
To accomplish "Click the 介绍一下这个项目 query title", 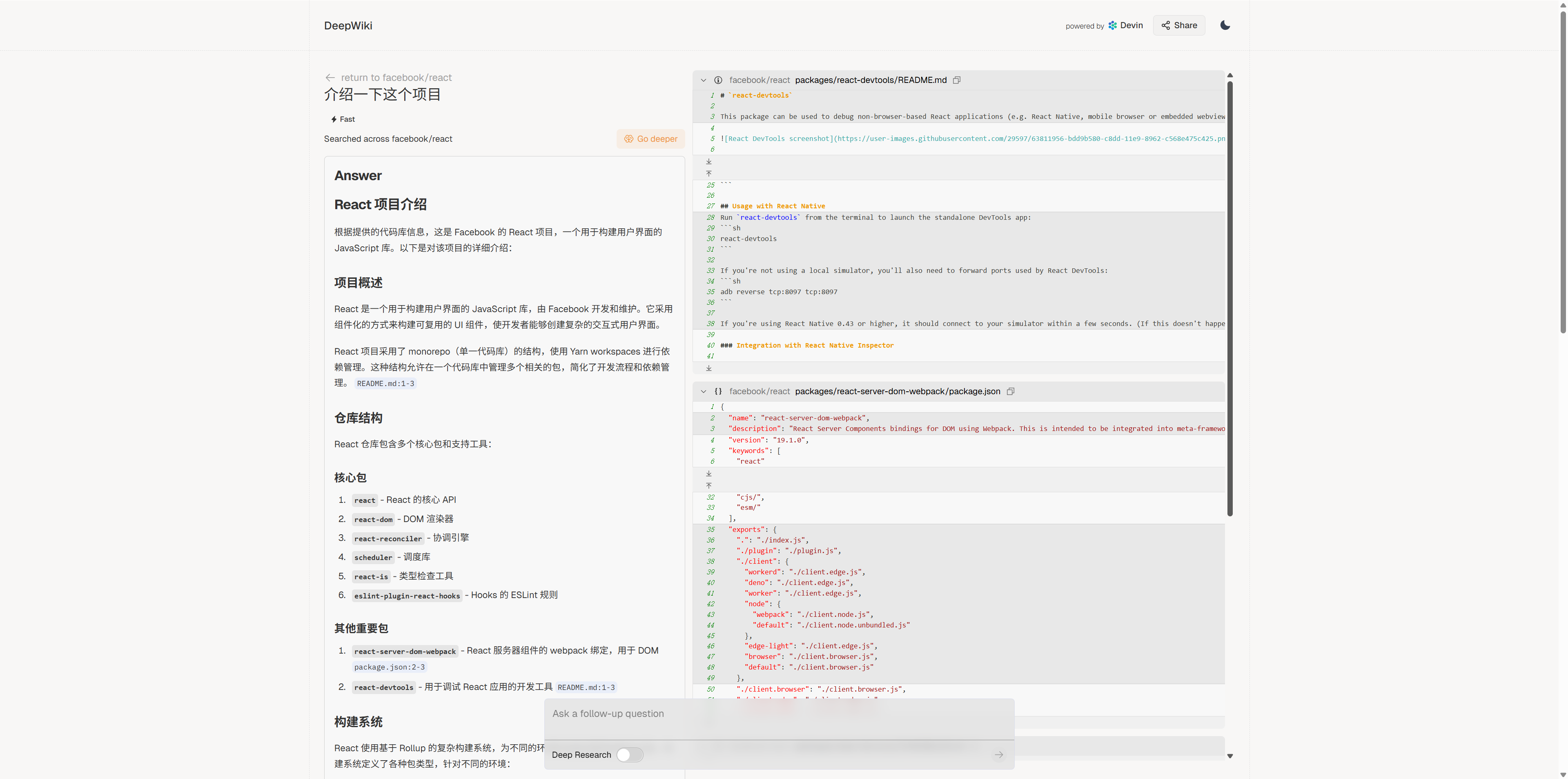I will coord(382,94).
